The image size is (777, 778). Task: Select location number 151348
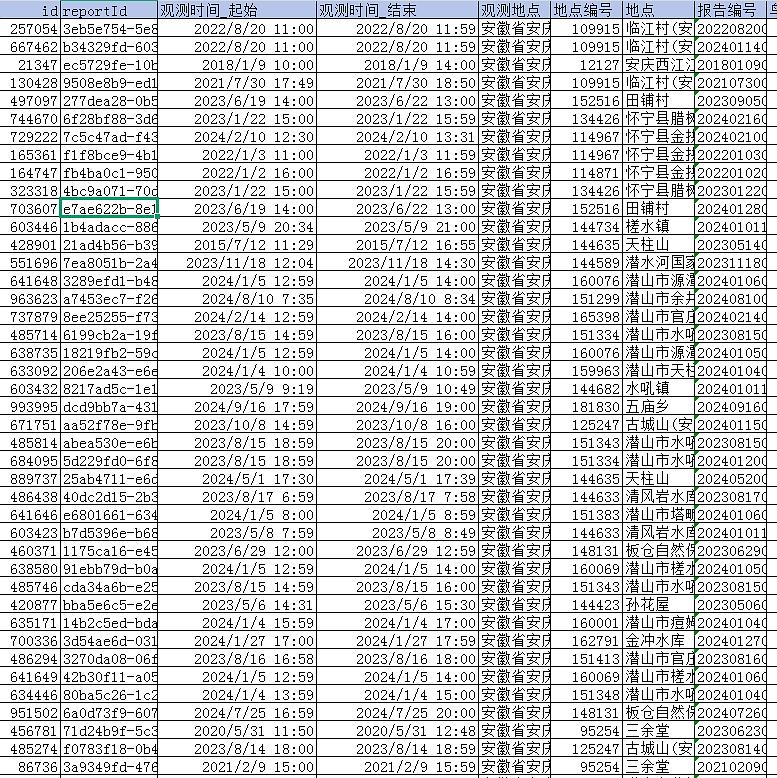pos(586,695)
